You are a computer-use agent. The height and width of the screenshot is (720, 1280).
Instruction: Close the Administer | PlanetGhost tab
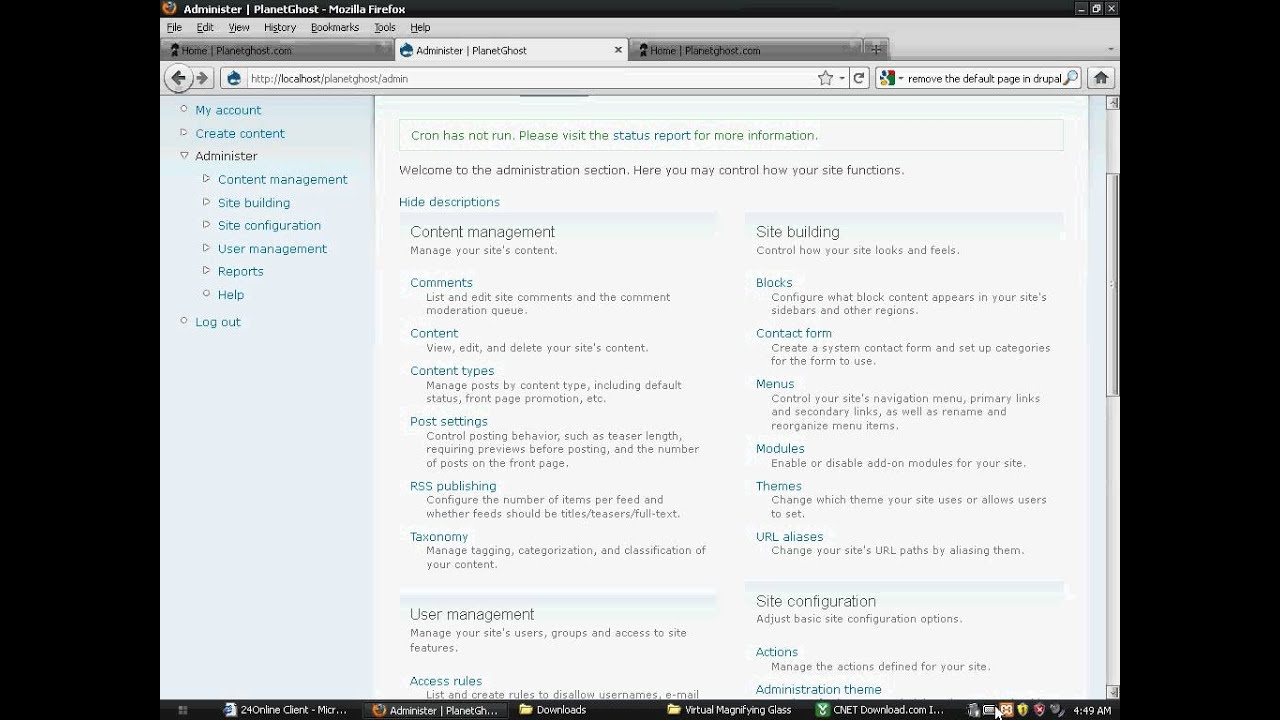coord(618,49)
